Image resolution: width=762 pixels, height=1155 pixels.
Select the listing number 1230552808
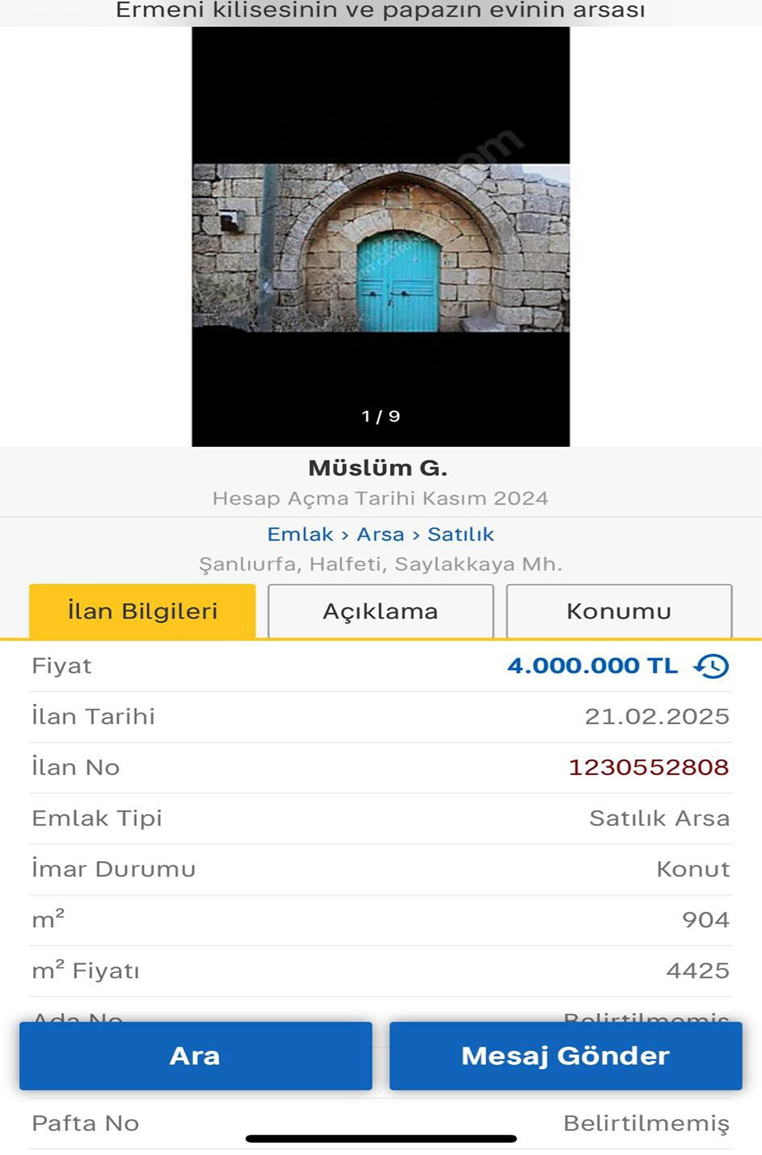tap(648, 768)
